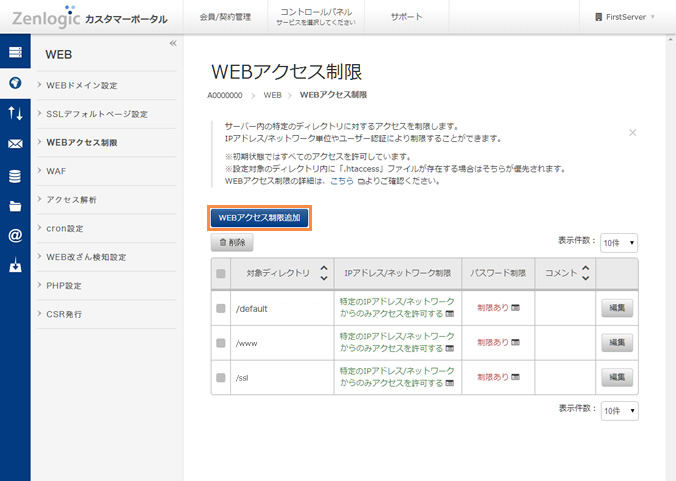Show password restriction details icon for /ssl
This screenshot has height=481, width=676.
(x=515, y=377)
